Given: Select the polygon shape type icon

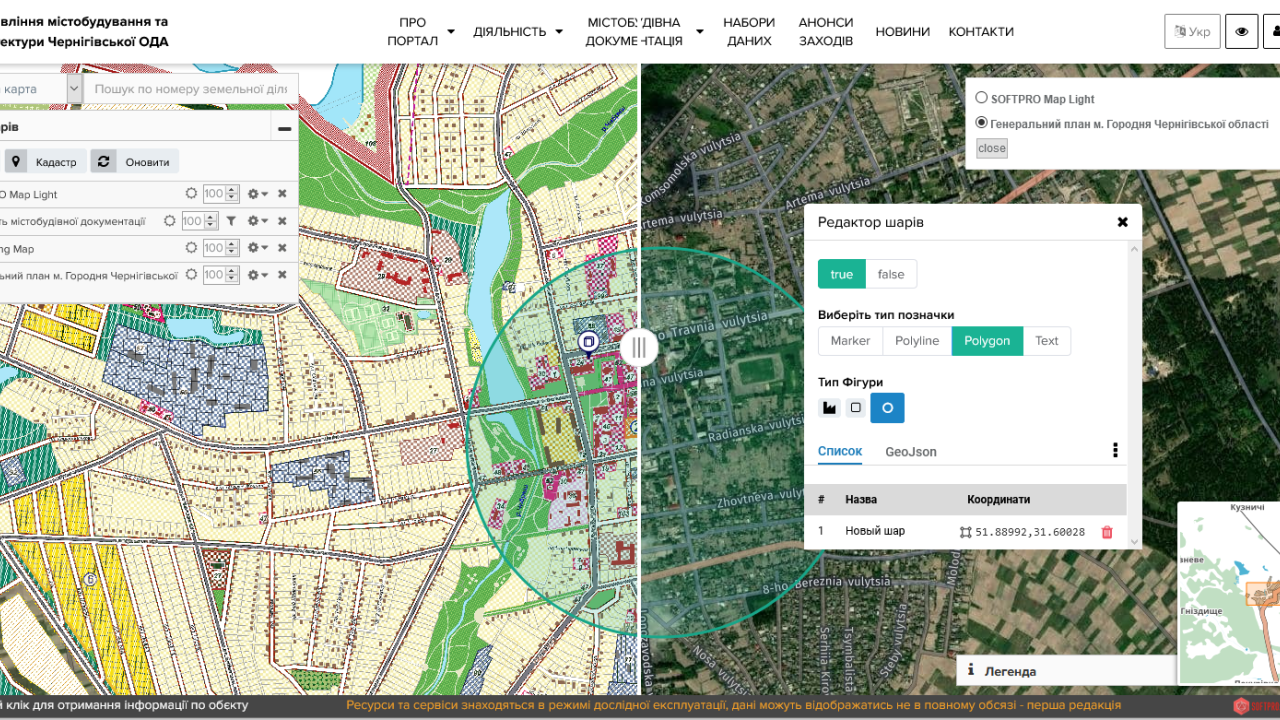Looking at the screenshot, I should [829, 408].
